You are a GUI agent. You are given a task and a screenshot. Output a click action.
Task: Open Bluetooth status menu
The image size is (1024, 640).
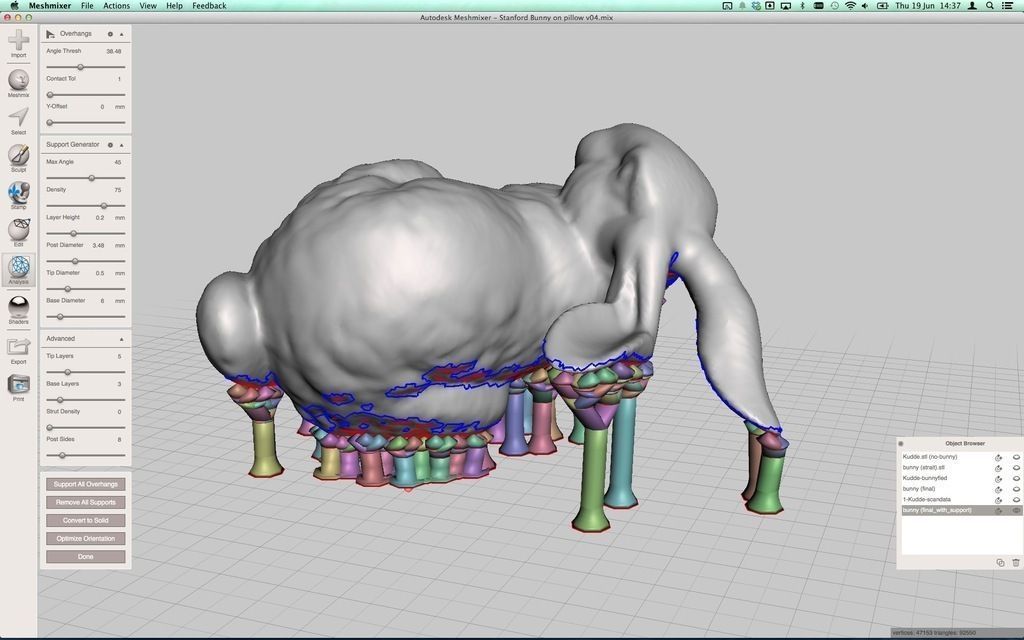[803, 5]
